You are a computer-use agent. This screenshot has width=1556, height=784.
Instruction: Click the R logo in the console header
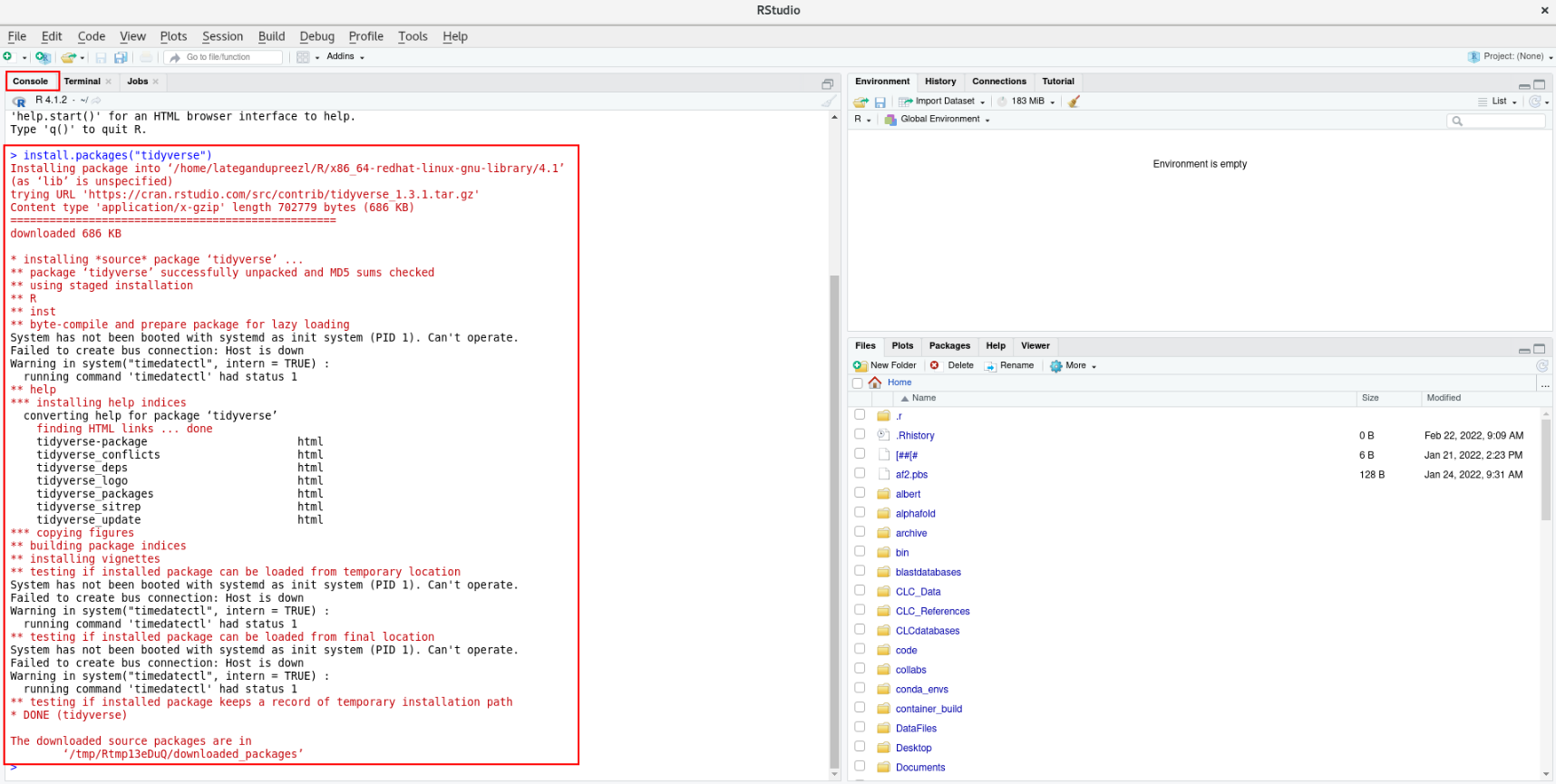tap(19, 101)
